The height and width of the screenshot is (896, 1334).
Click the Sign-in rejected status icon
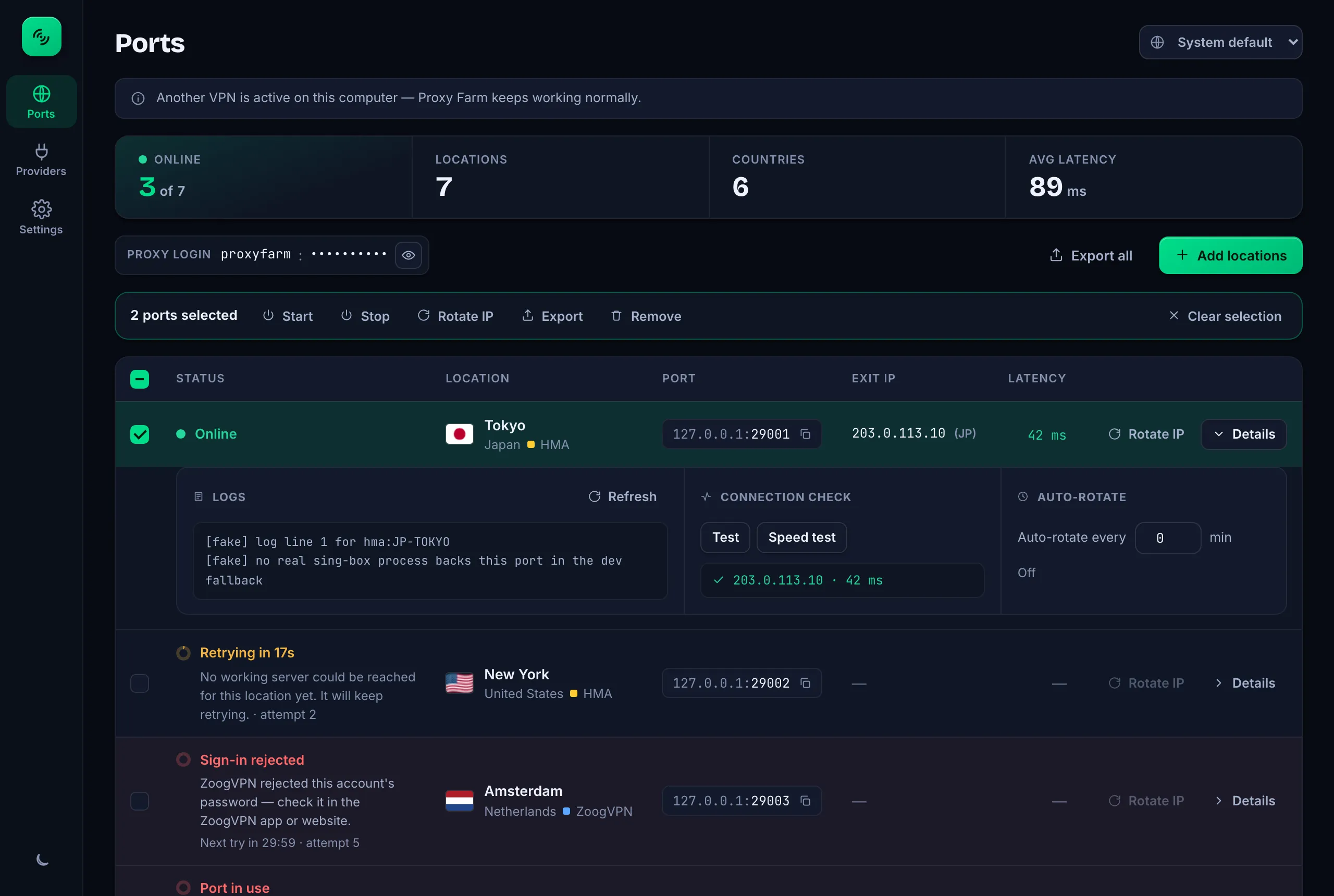(183, 760)
